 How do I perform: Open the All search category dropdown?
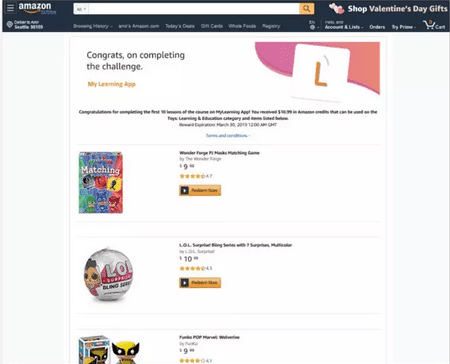[x=81, y=9]
